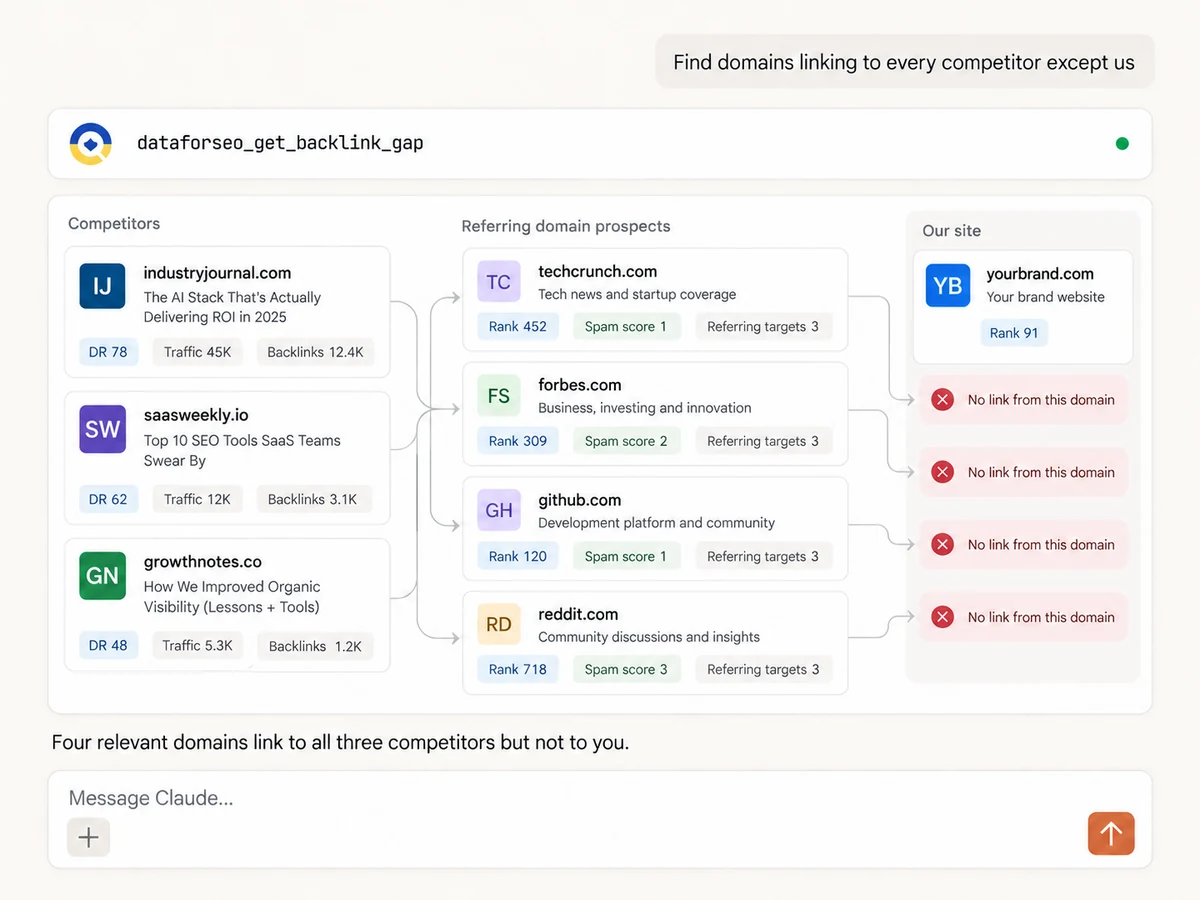Click the IJ industryjournal.com avatar icon
The height and width of the screenshot is (900, 1200).
tap(102, 287)
